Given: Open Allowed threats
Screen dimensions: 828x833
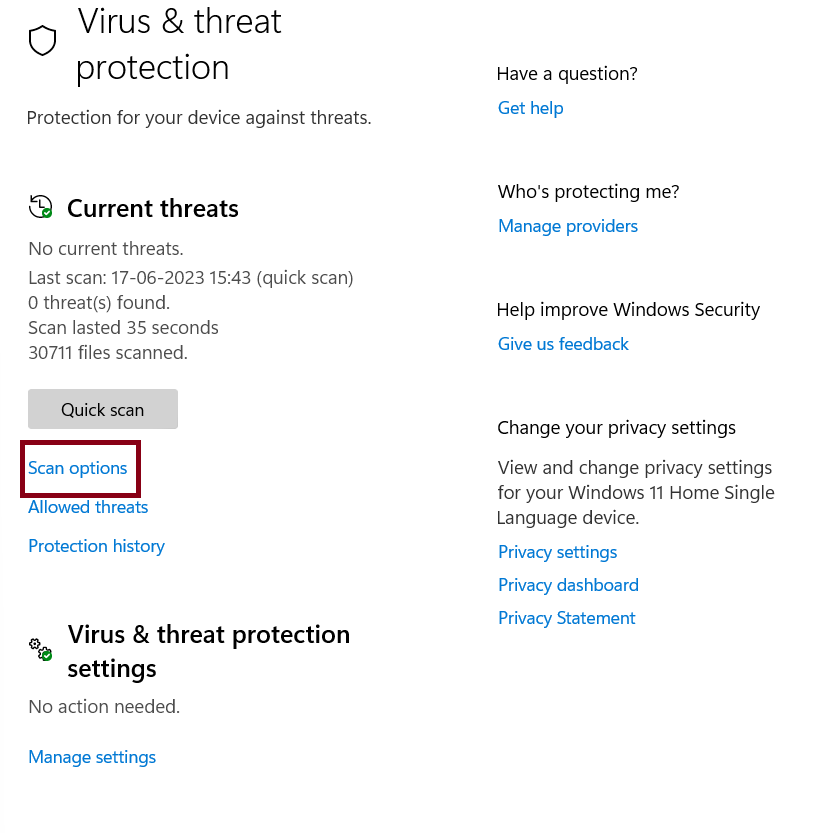Looking at the screenshot, I should pos(88,507).
